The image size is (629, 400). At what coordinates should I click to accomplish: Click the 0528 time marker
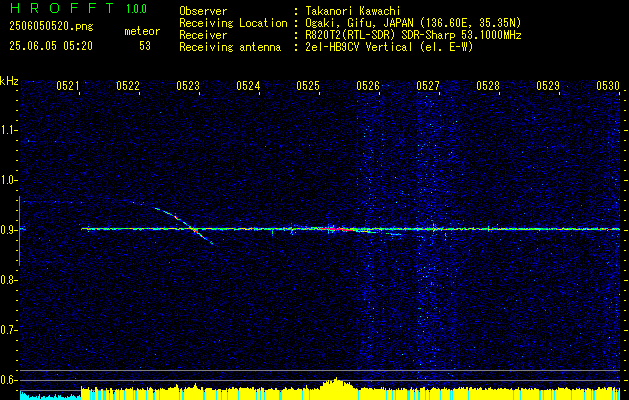(488, 85)
